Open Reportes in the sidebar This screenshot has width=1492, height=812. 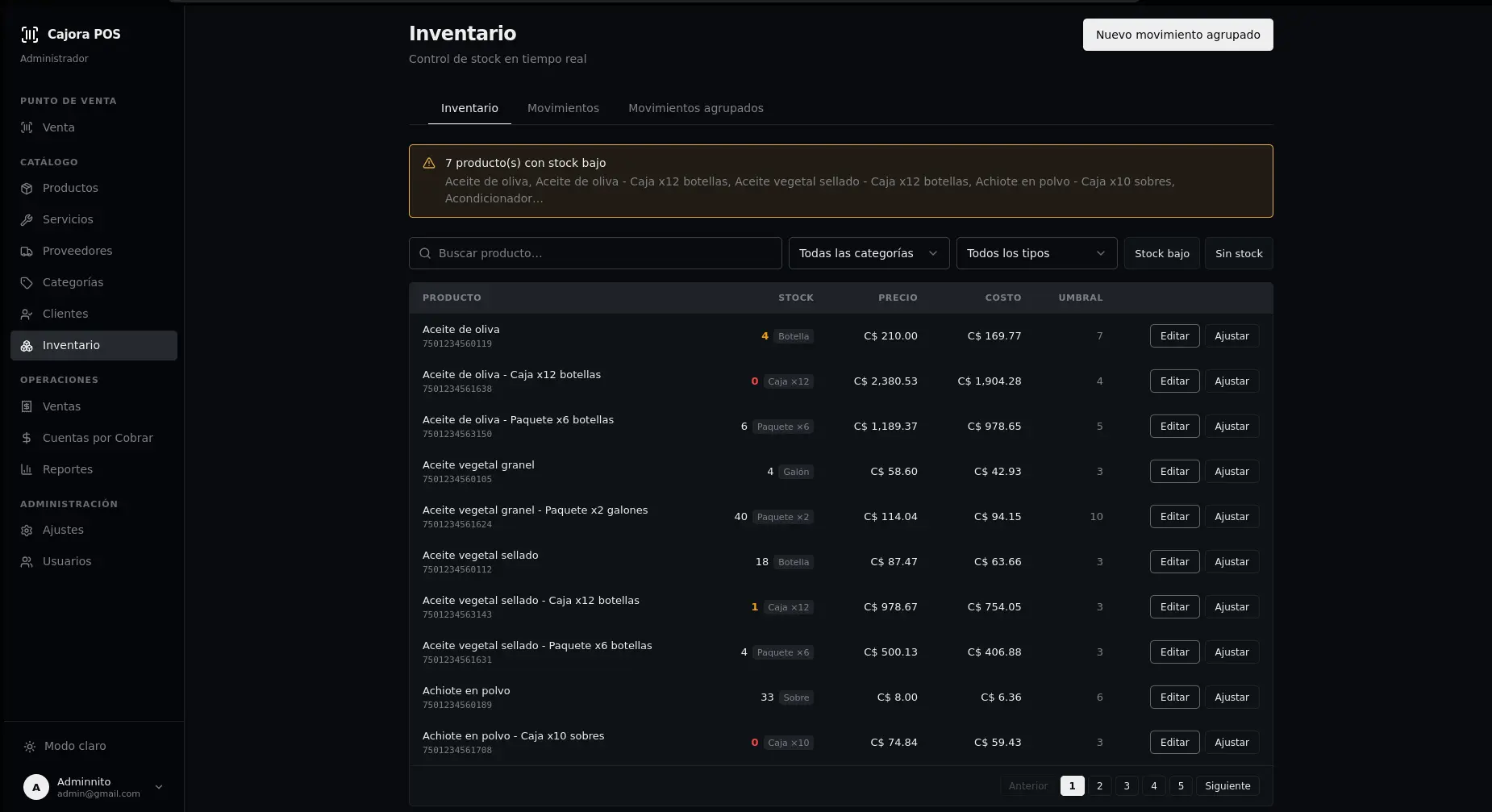[94, 469]
